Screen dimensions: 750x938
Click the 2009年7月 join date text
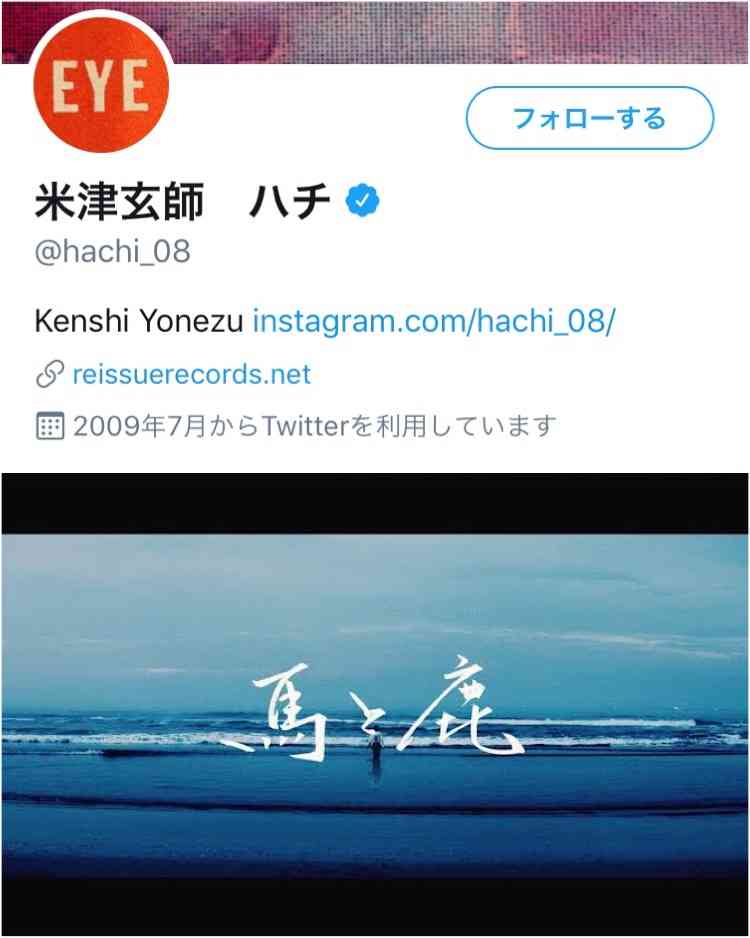139,427
